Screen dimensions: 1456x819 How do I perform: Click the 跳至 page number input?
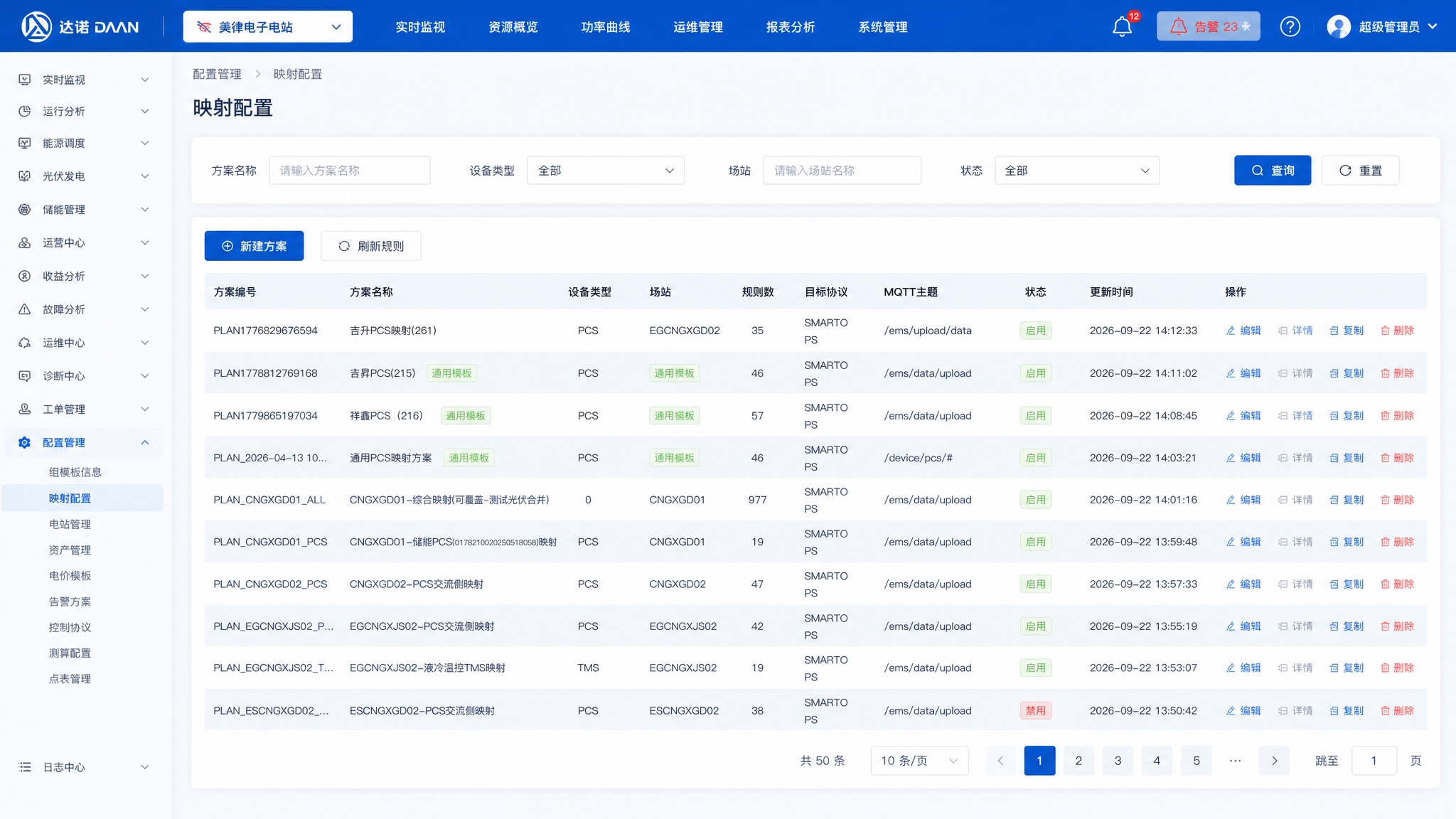(1374, 761)
